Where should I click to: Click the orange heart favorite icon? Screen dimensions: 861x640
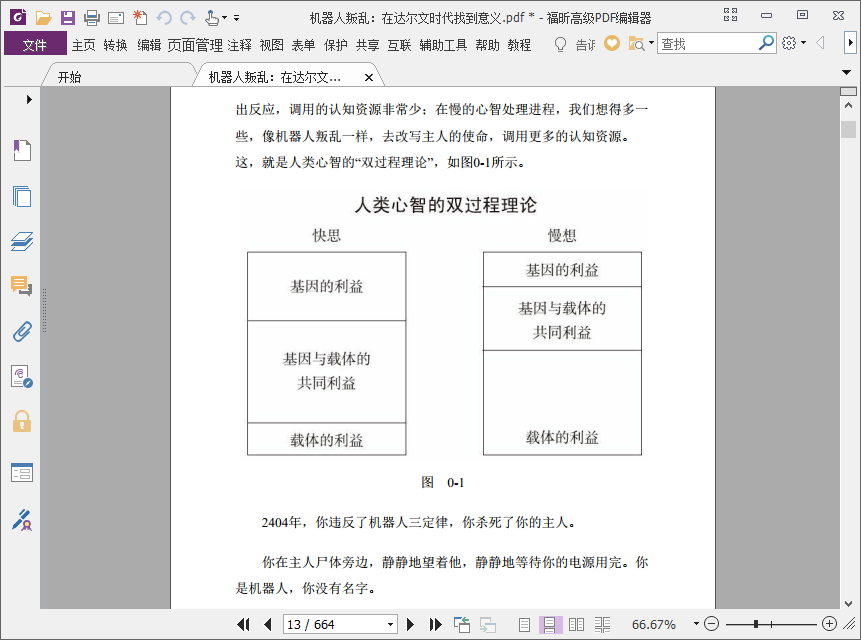(x=612, y=43)
